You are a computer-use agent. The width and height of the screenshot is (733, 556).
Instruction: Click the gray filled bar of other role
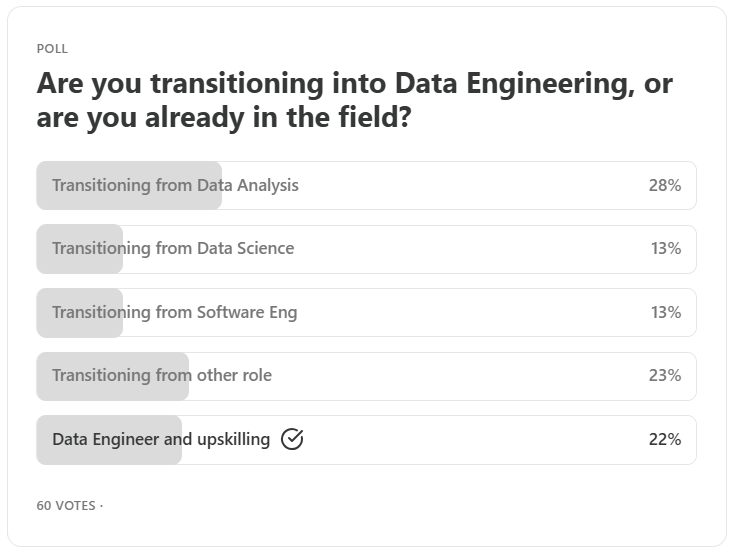coord(112,392)
